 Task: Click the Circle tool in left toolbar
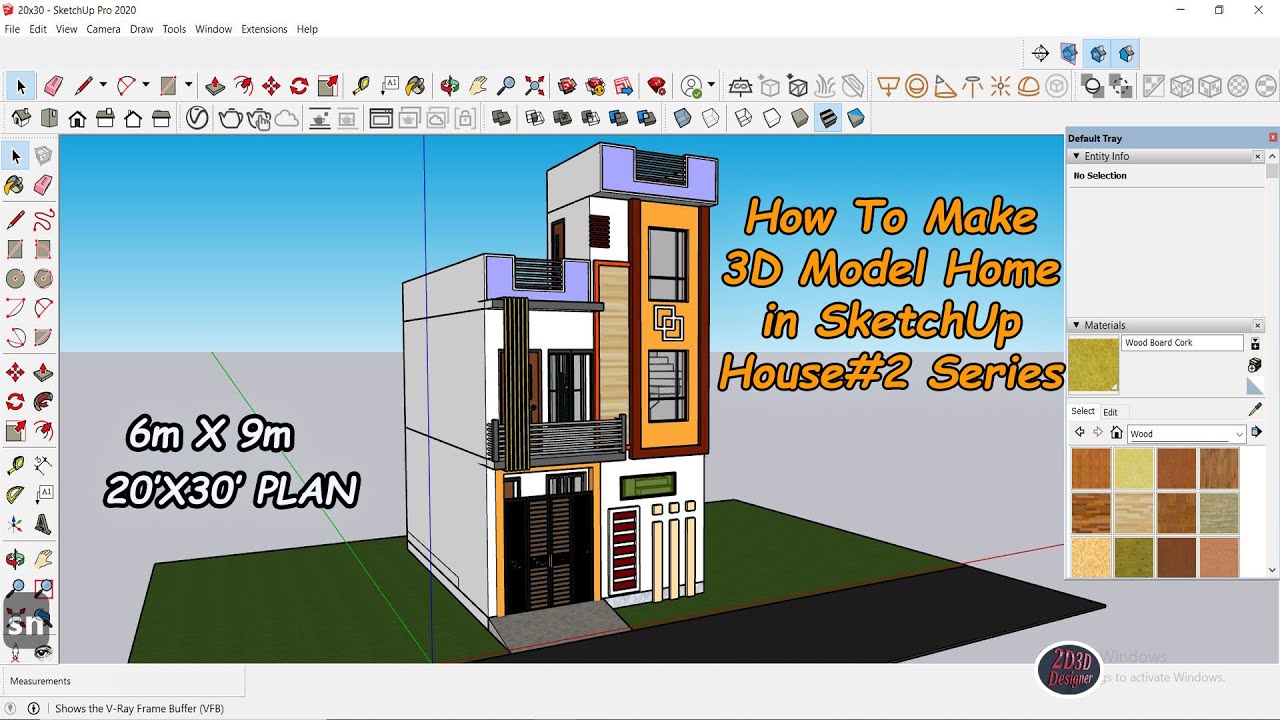click(15, 278)
